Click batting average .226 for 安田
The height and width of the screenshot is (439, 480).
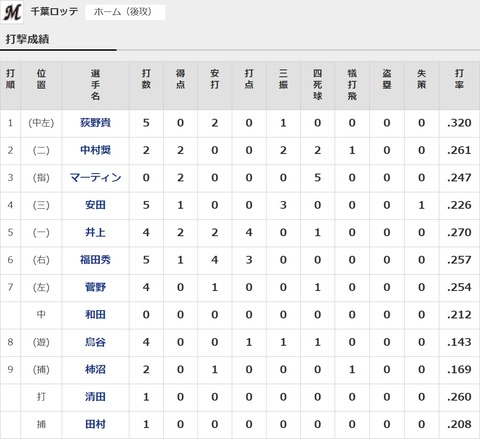[x=459, y=205]
